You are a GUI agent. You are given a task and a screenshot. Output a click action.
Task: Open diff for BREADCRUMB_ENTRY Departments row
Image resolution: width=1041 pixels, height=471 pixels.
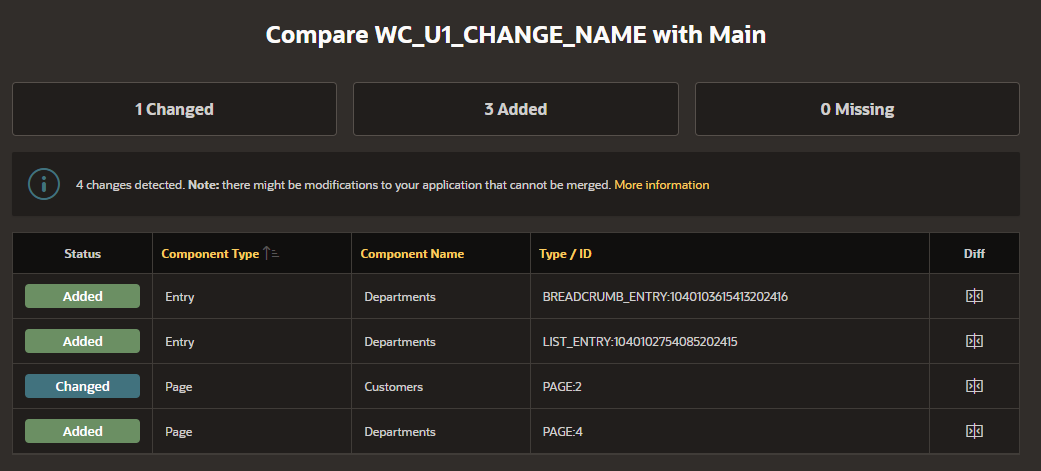(974, 296)
